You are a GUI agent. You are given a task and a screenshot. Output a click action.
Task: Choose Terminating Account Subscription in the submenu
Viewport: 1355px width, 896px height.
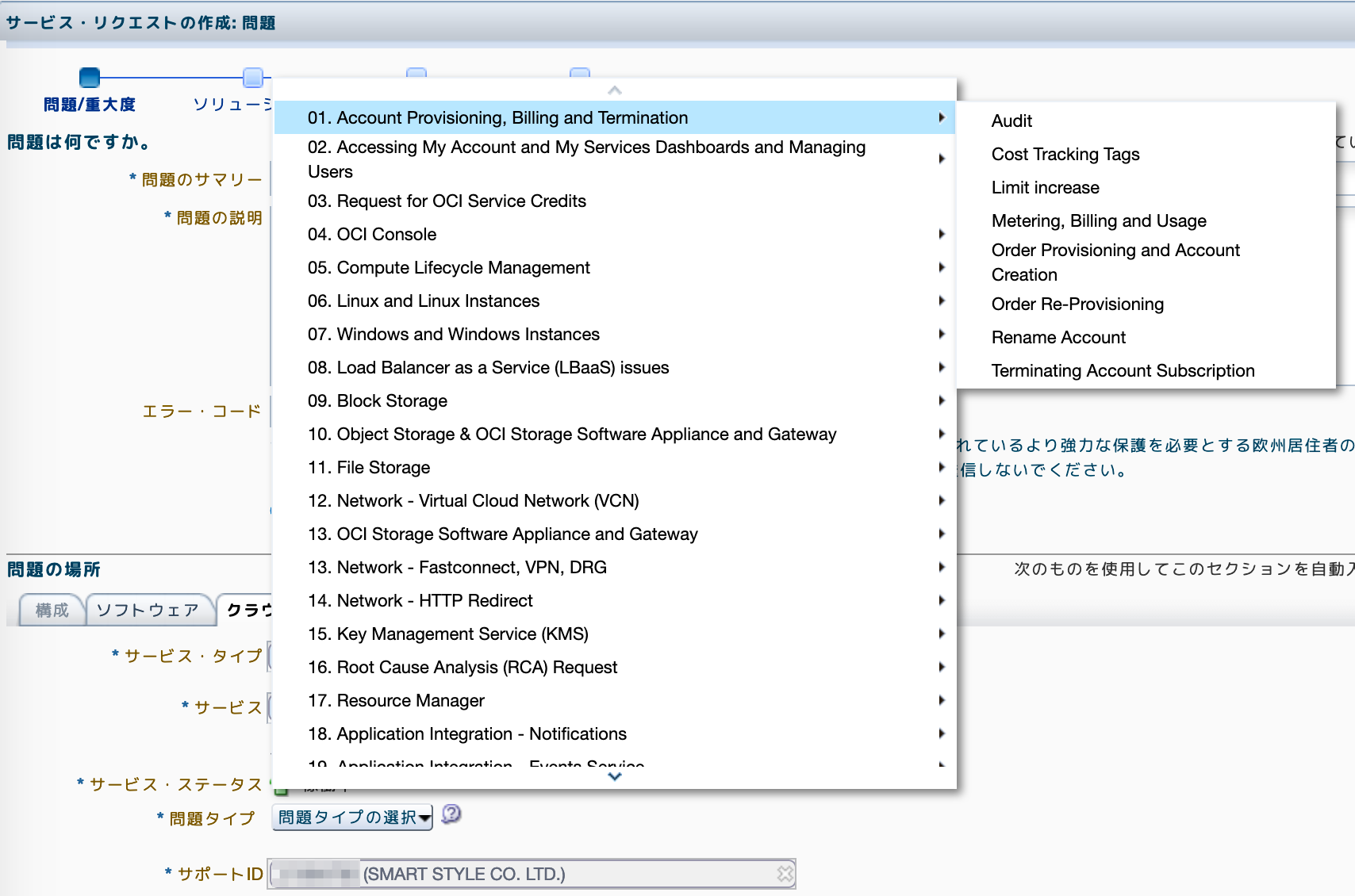[1146, 370]
